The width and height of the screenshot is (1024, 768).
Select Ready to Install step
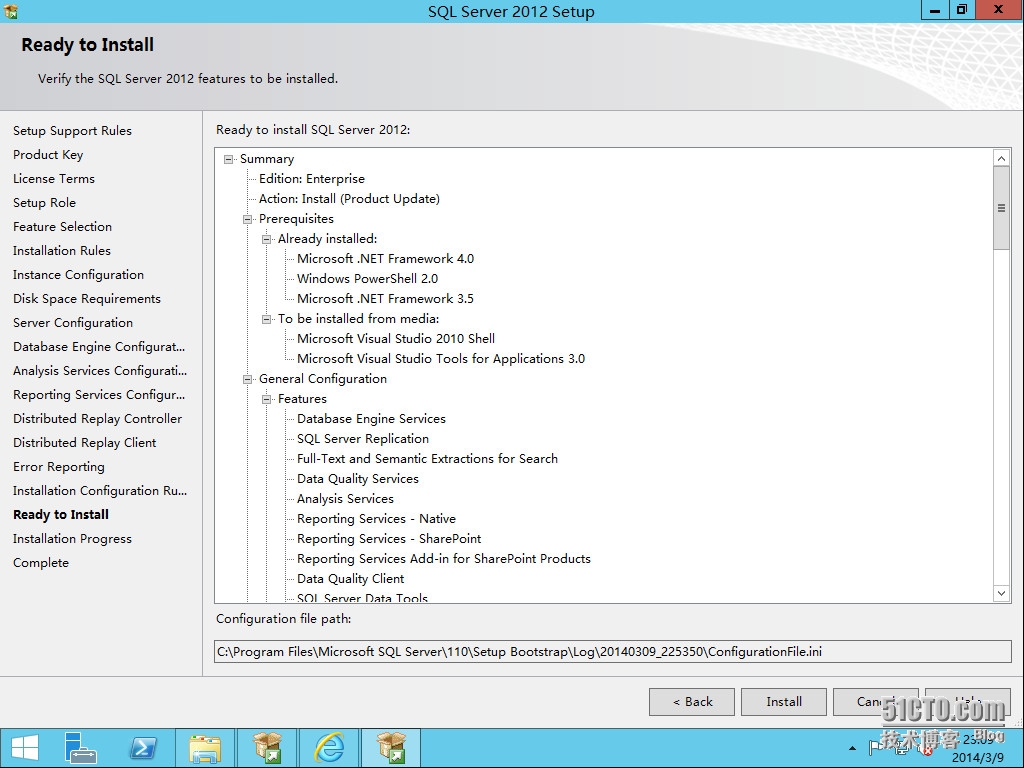[x=61, y=515]
